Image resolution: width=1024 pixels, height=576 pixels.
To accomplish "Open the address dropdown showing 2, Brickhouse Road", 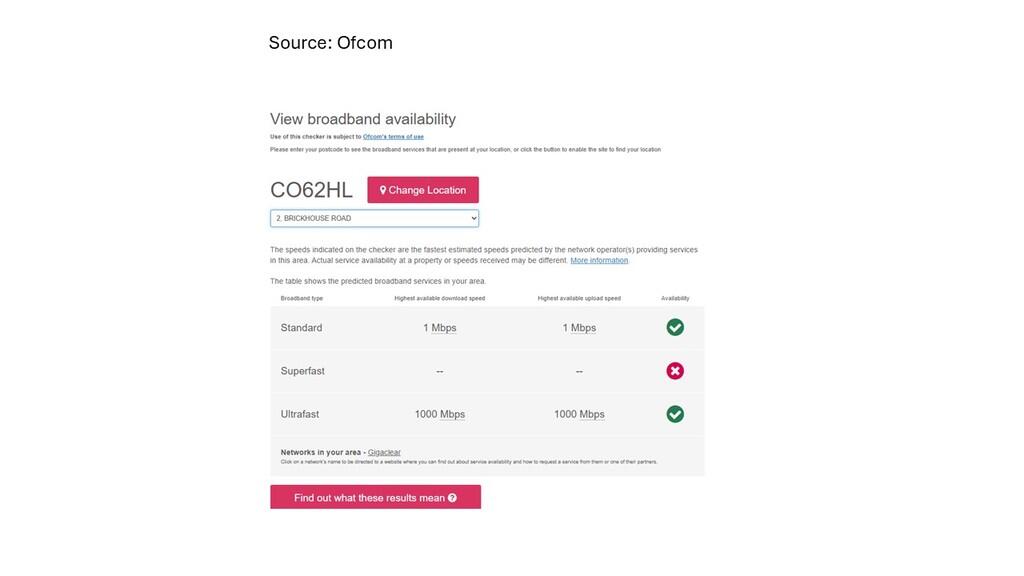I will tap(374, 218).
